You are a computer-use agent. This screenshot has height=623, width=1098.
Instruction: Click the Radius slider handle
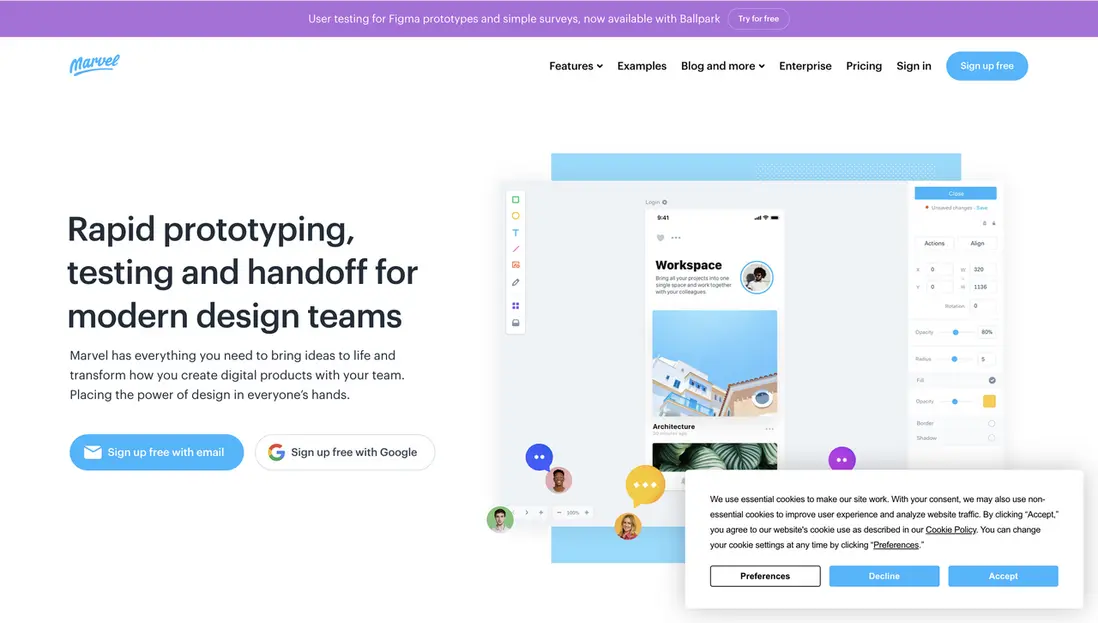pyautogui.click(x=954, y=359)
